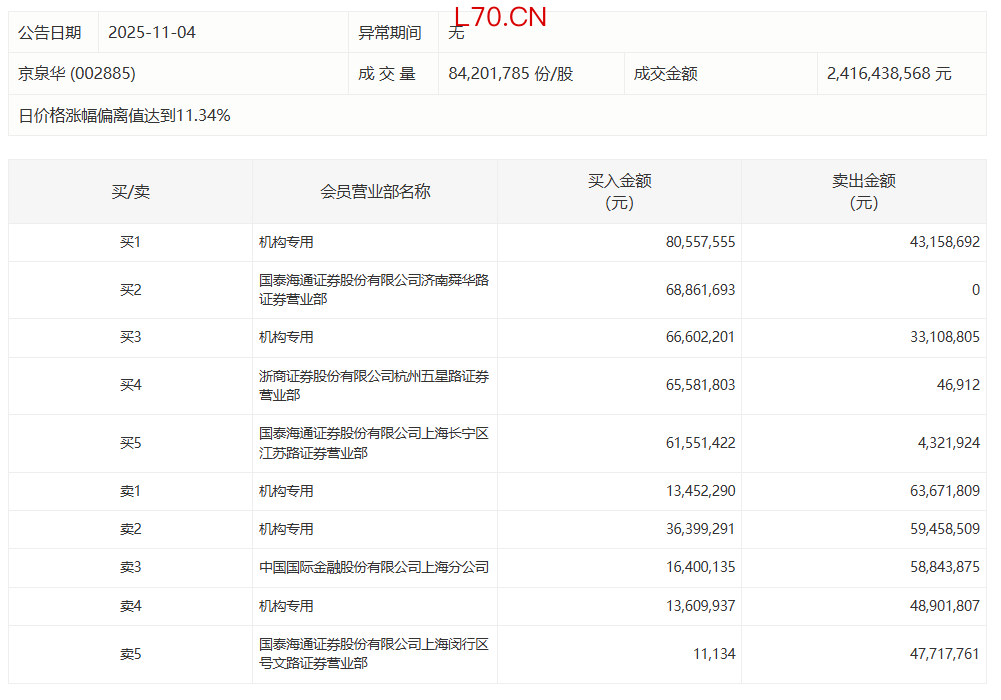Screen dimensions: 1001x700
Task: Click the 卖出金额 column header
Action: [x=863, y=191]
